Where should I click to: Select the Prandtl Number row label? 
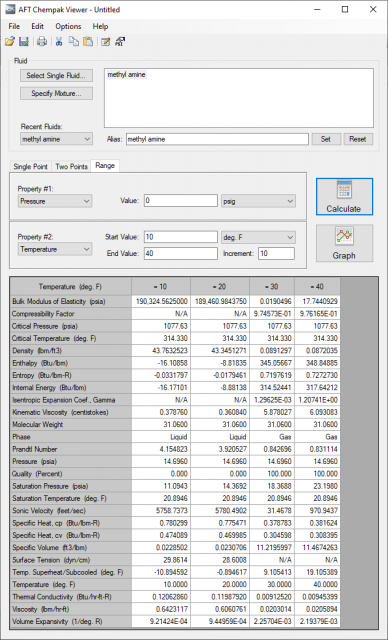tap(71, 449)
